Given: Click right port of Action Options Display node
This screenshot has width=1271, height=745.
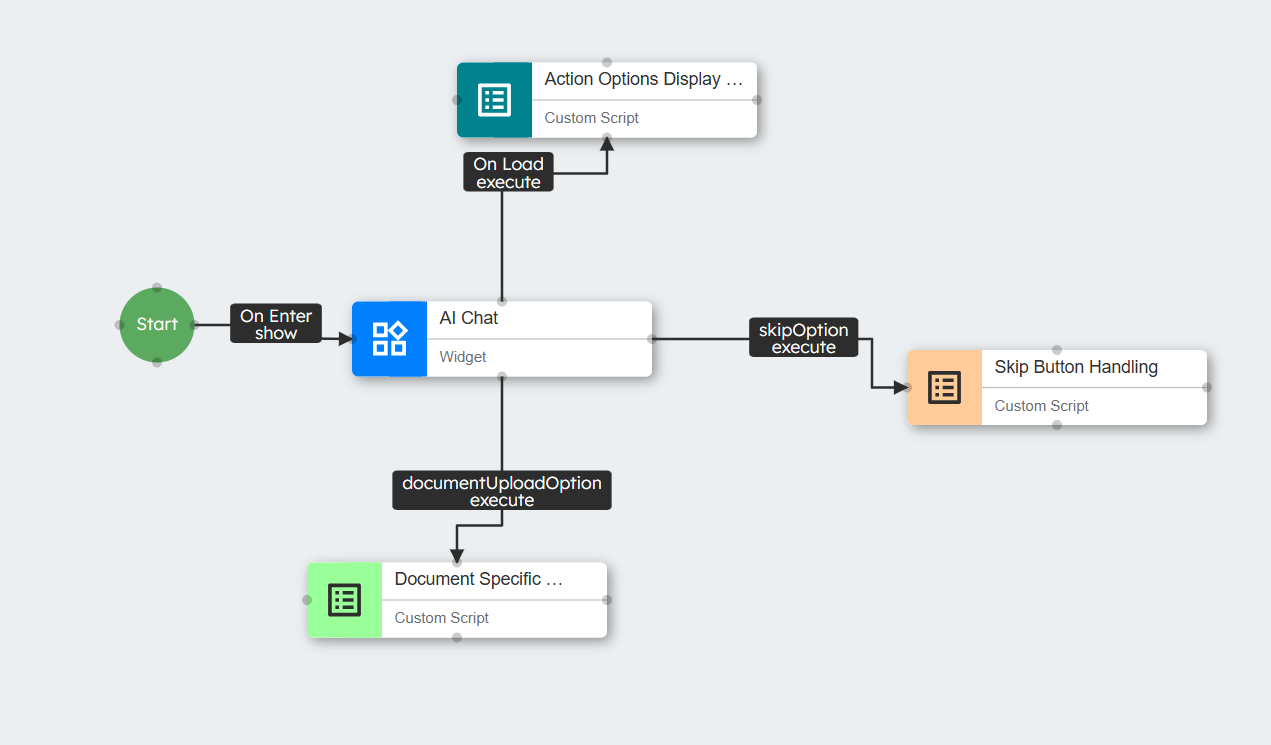Looking at the screenshot, I should tap(757, 100).
